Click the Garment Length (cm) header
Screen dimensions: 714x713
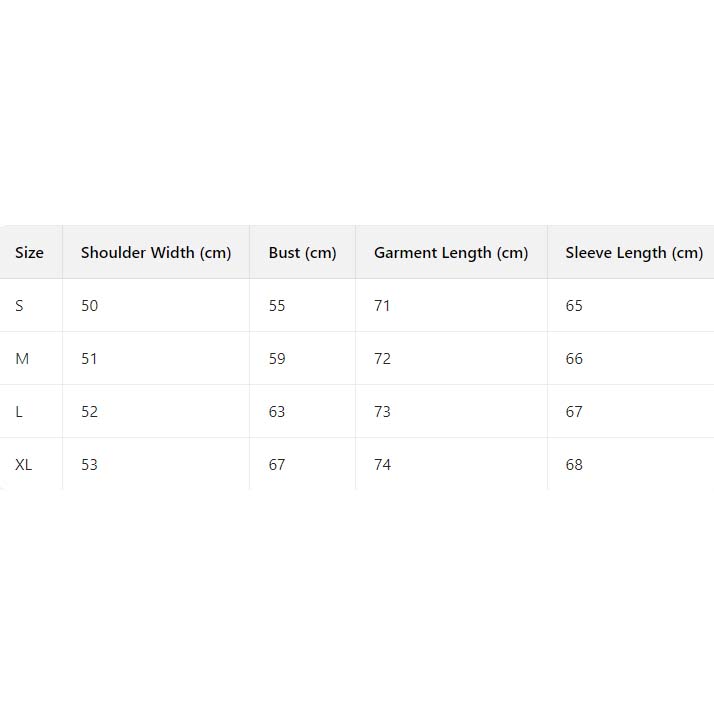pos(451,253)
